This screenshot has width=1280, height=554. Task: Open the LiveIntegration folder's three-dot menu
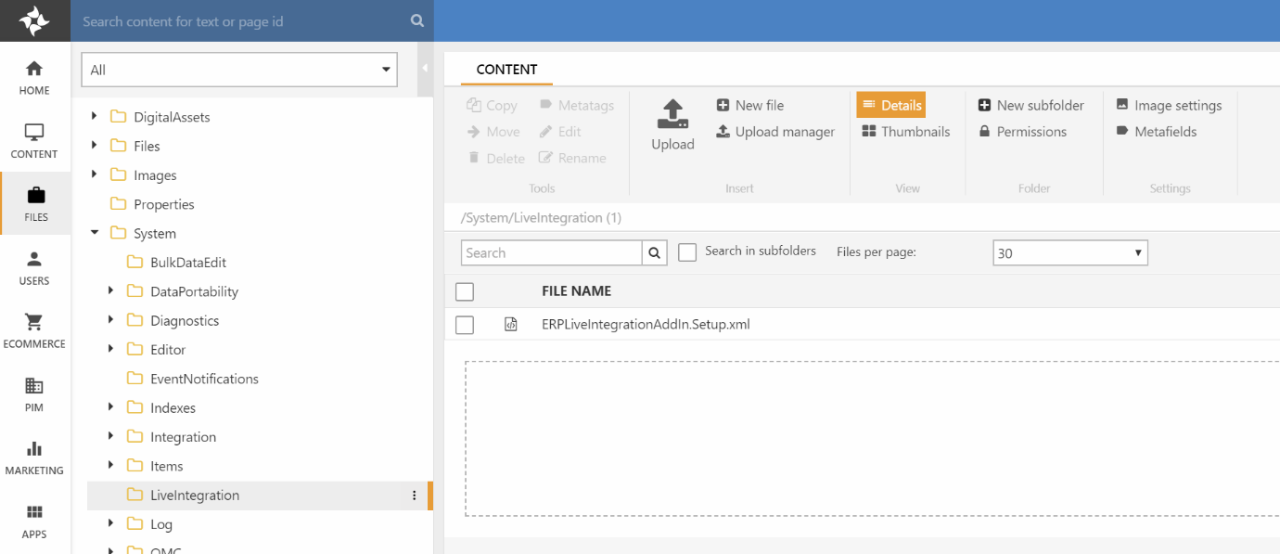(414, 495)
